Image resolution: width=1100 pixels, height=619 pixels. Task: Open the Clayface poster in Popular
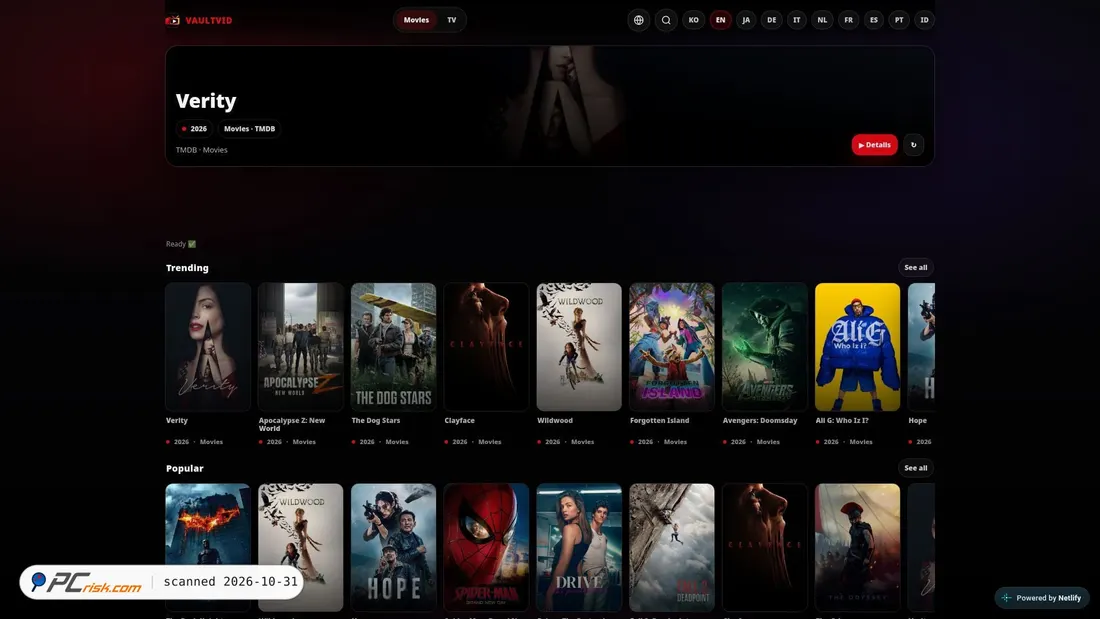(x=765, y=547)
